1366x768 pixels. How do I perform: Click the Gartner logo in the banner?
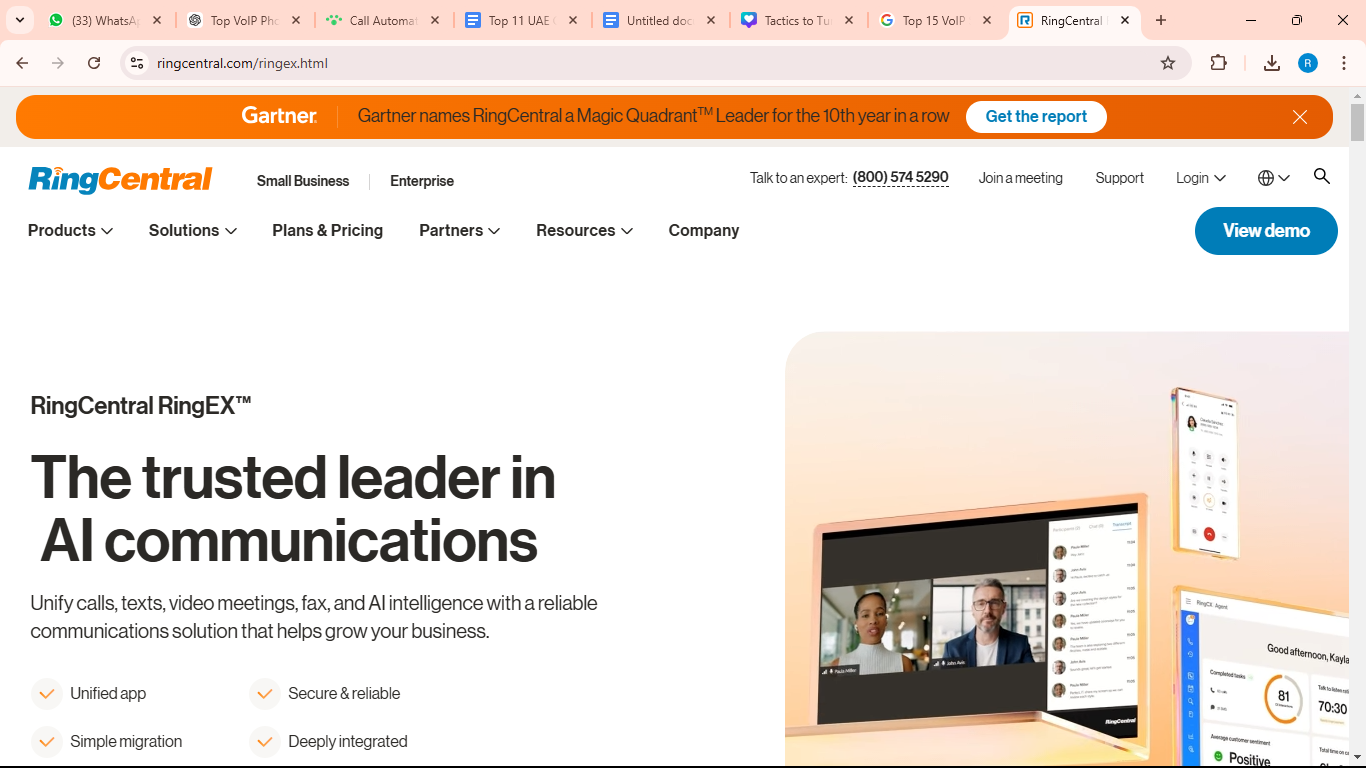(278, 116)
